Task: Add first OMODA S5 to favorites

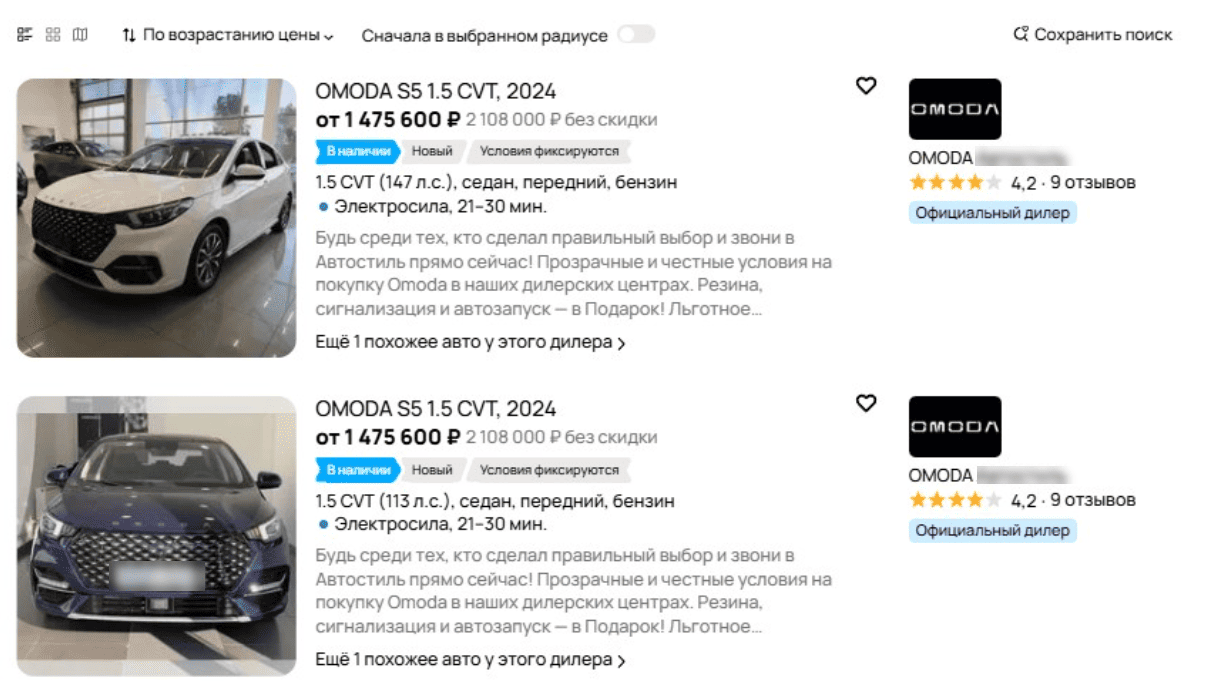Action: (866, 86)
